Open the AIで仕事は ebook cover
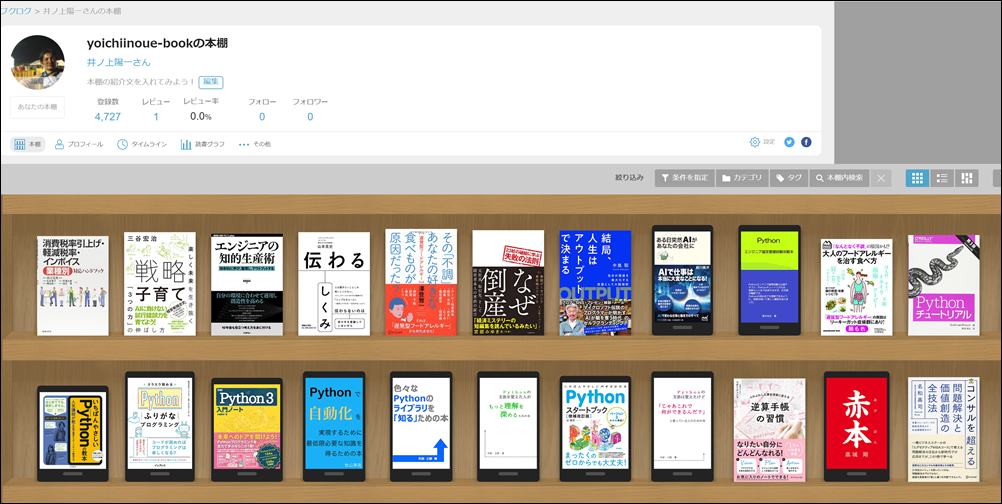This screenshot has height=504, width=1002. [682, 280]
